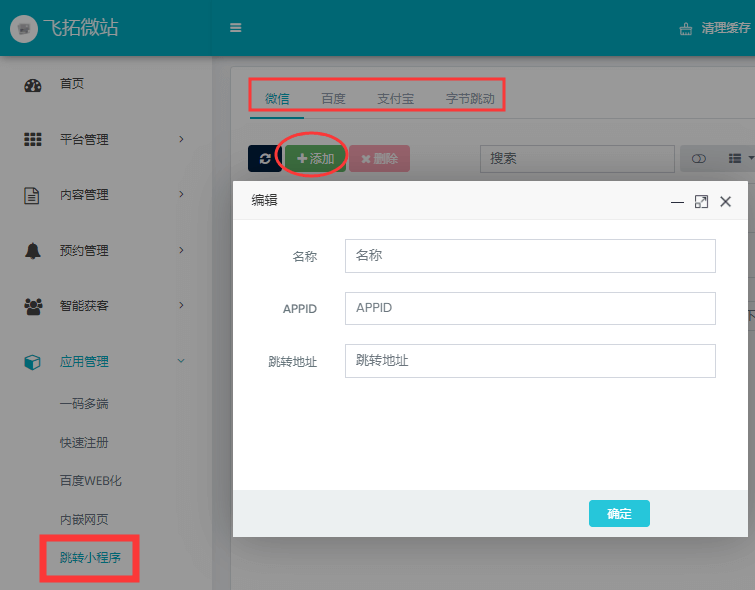The image size is (755, 590).
Task: Click the hamburger menu icon in header
Action: coord(235,28)
